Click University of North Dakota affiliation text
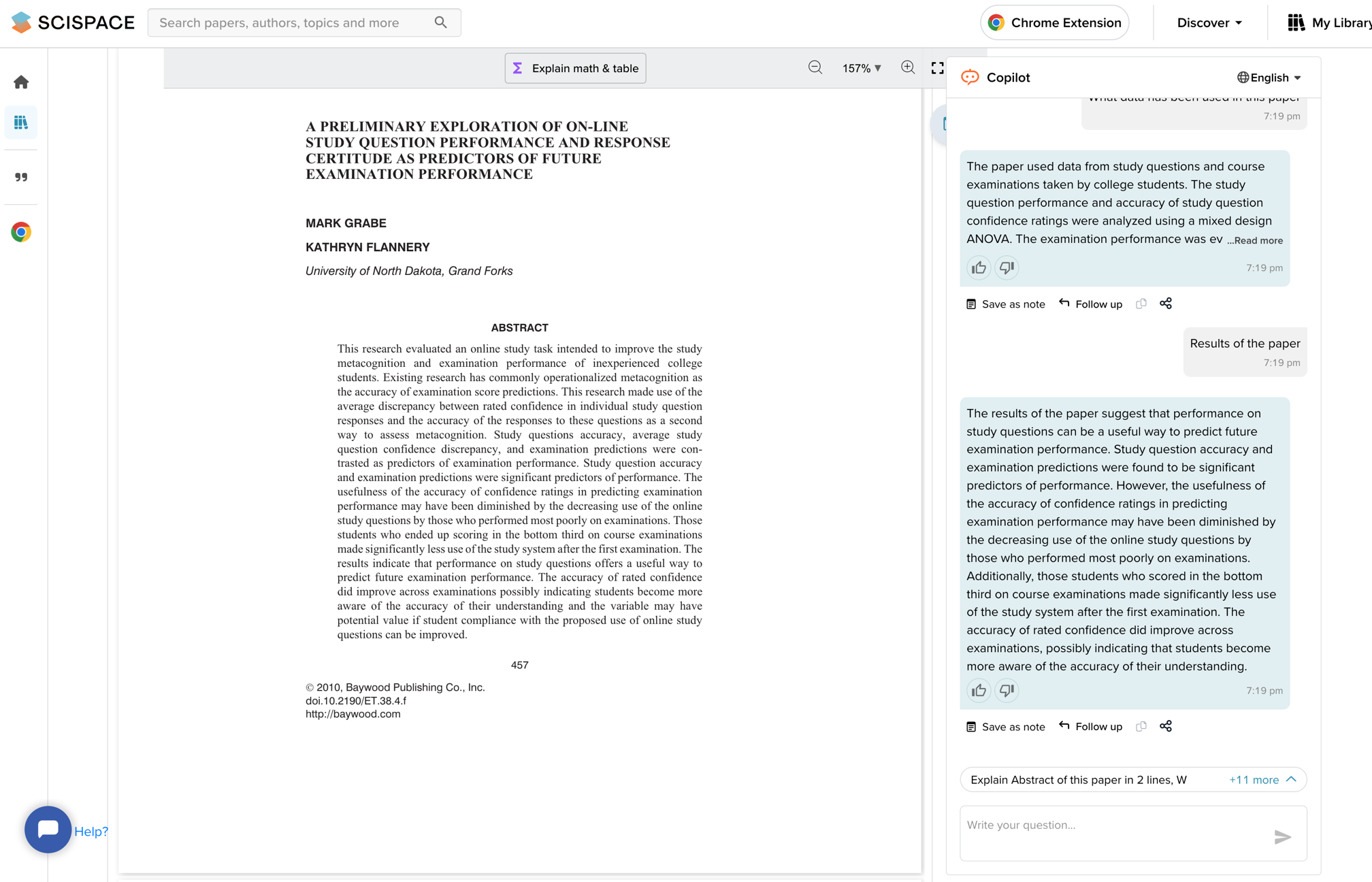The width and height of the screenshot is (1372, 882). [x=409, y=271]
